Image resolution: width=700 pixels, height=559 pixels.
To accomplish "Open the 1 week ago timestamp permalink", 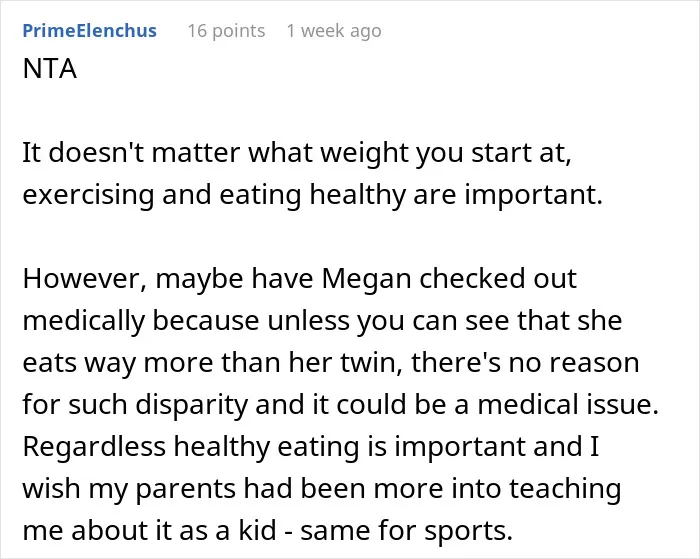I will click(x=334, y=31).
